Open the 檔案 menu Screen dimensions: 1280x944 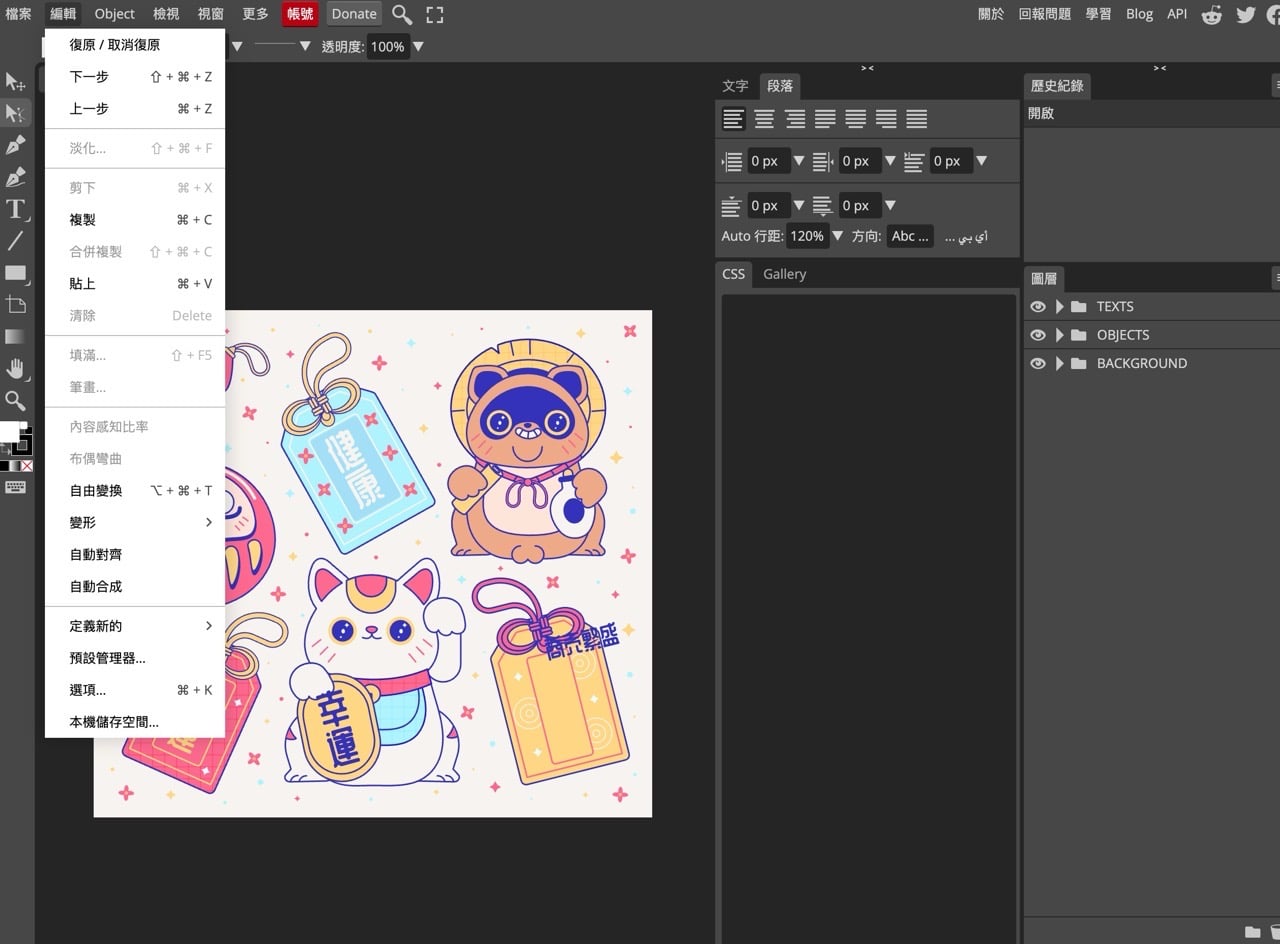click(x=18, y=14)
